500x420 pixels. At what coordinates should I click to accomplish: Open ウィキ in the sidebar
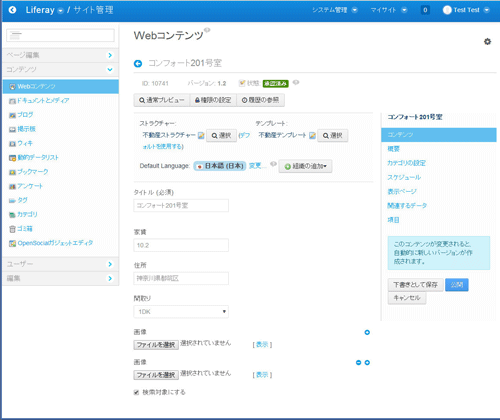pos(25,143)
